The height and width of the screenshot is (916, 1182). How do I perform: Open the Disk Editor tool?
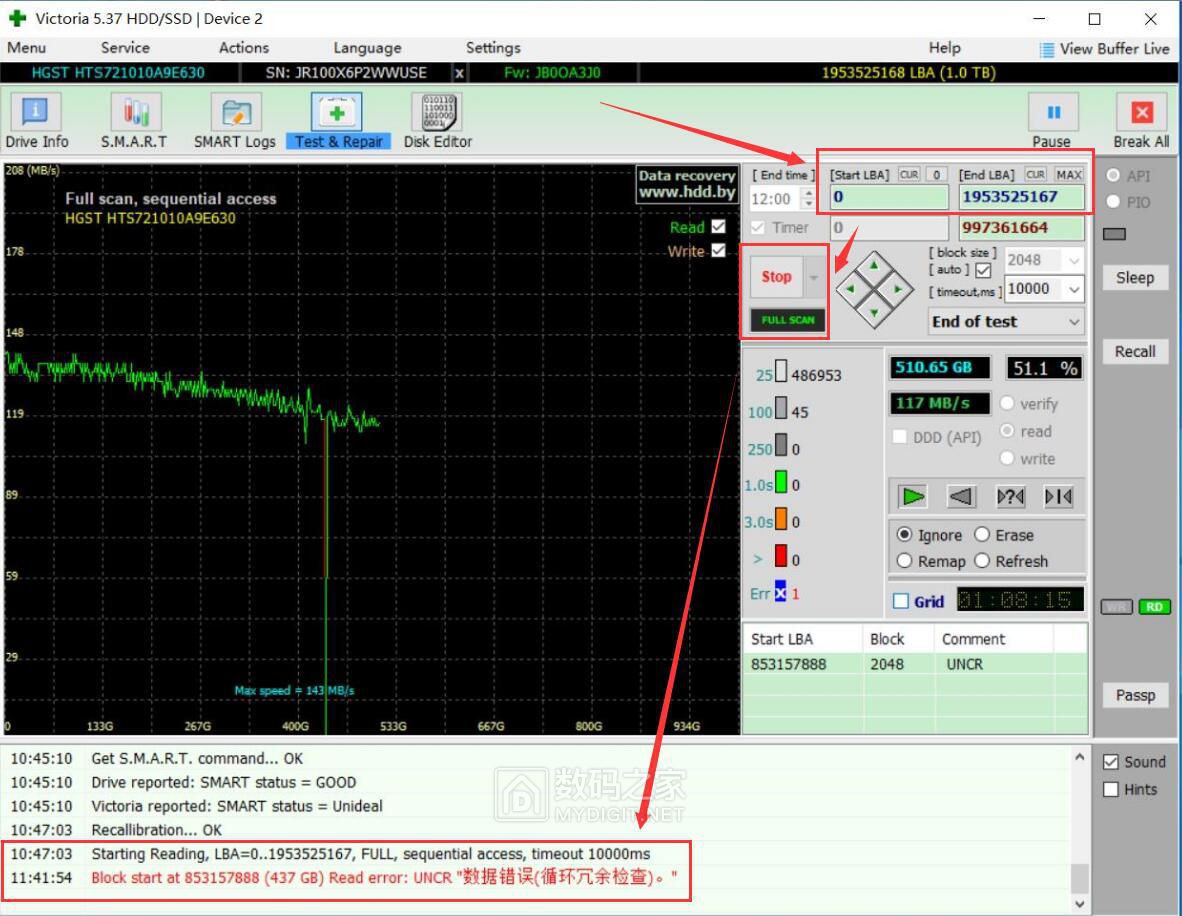tap(438, 121)
